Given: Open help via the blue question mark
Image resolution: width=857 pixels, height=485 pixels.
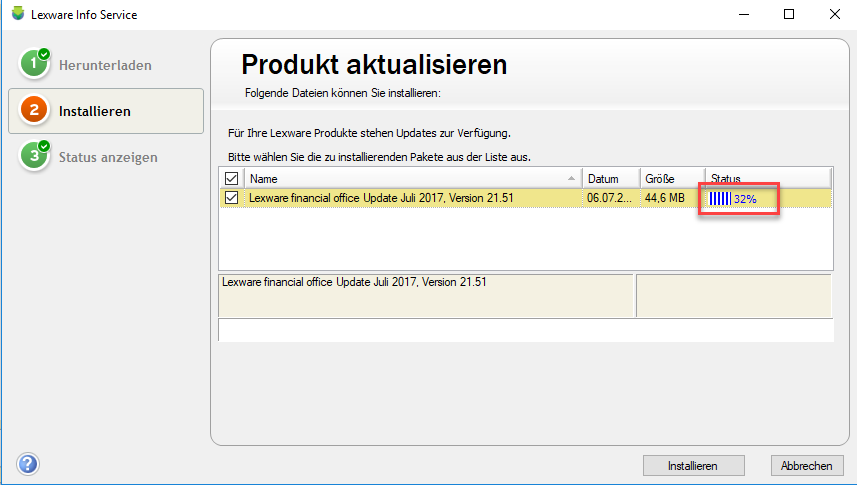Looking at the screenshot, I should [x=28, y=464].
